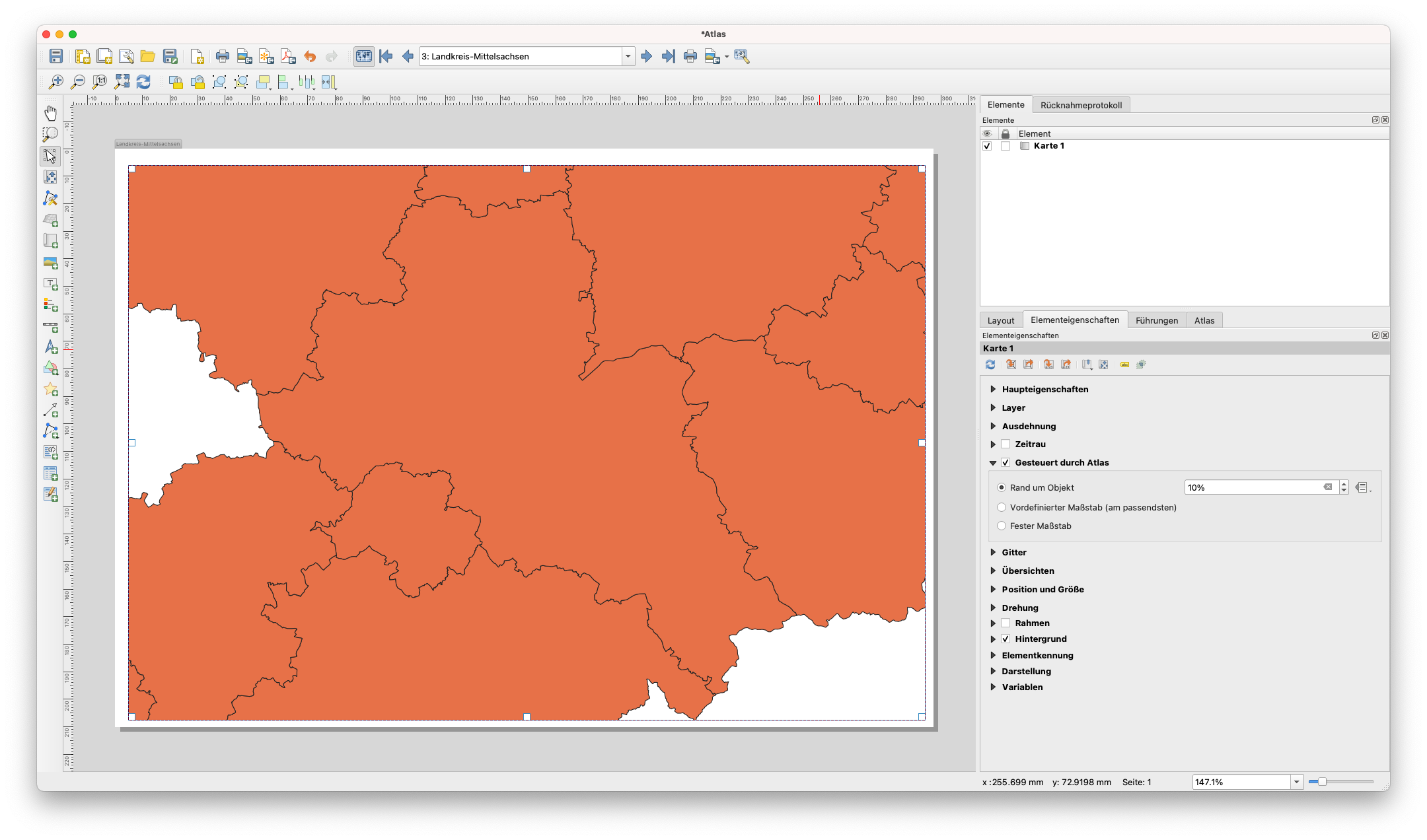Click the Zoom Out magnifier icon
Image resolution: width=1427 pixels, height=840 pixels.
coord(78,82)
